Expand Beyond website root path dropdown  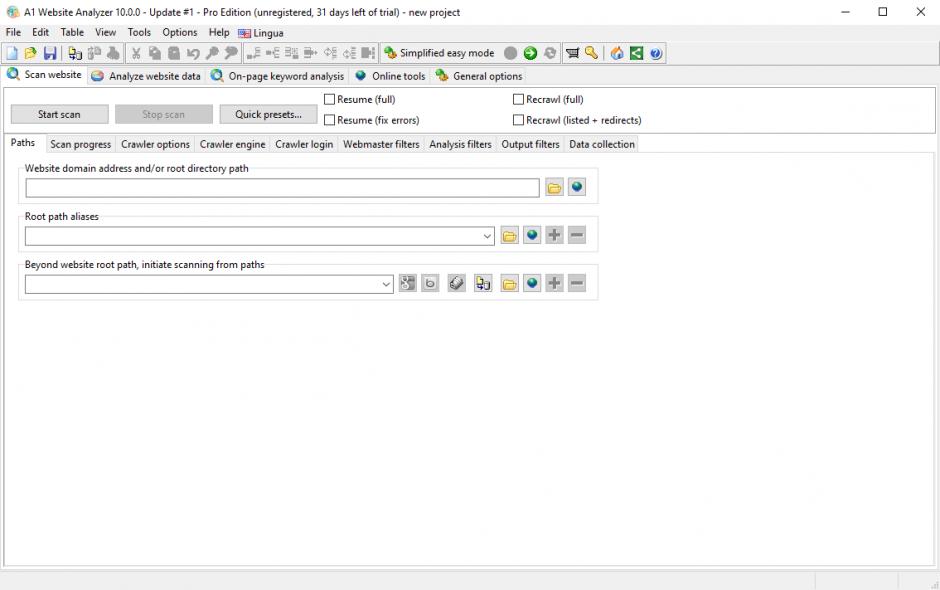[x=386, y=284]
